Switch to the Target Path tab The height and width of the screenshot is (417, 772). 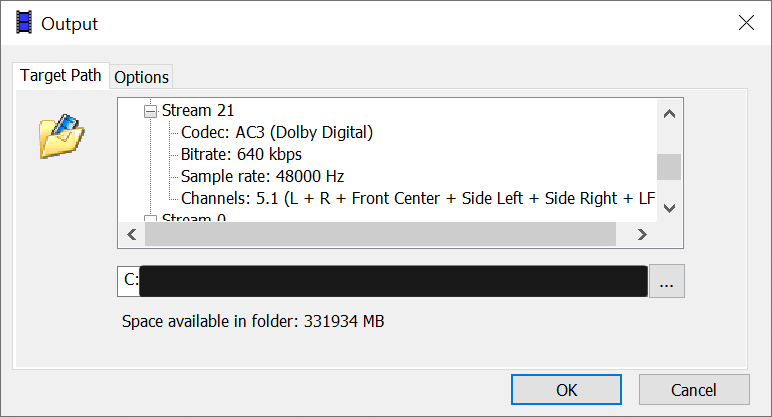click(61, 76)
